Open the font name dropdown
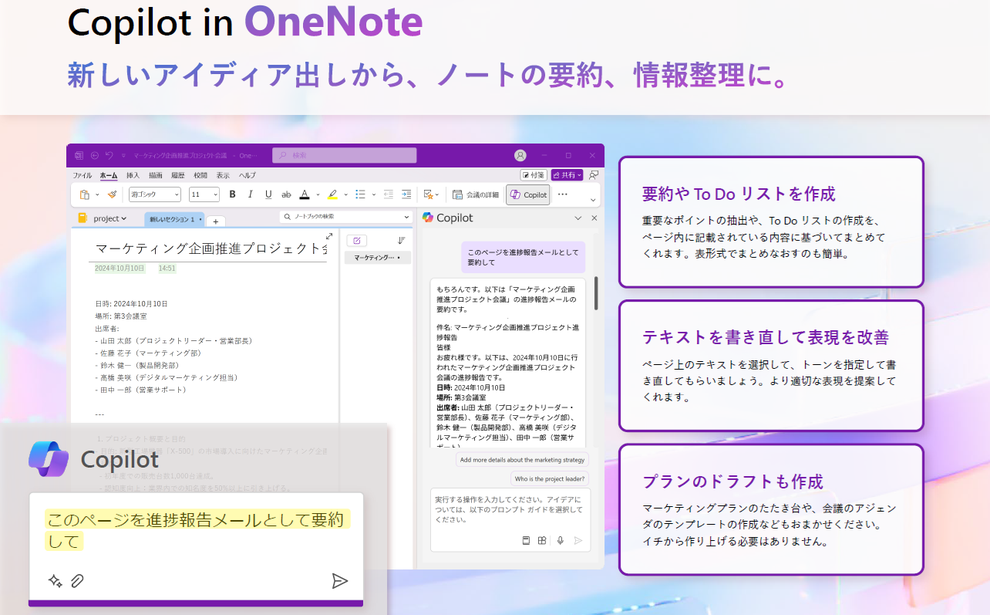 coord(155,194)
